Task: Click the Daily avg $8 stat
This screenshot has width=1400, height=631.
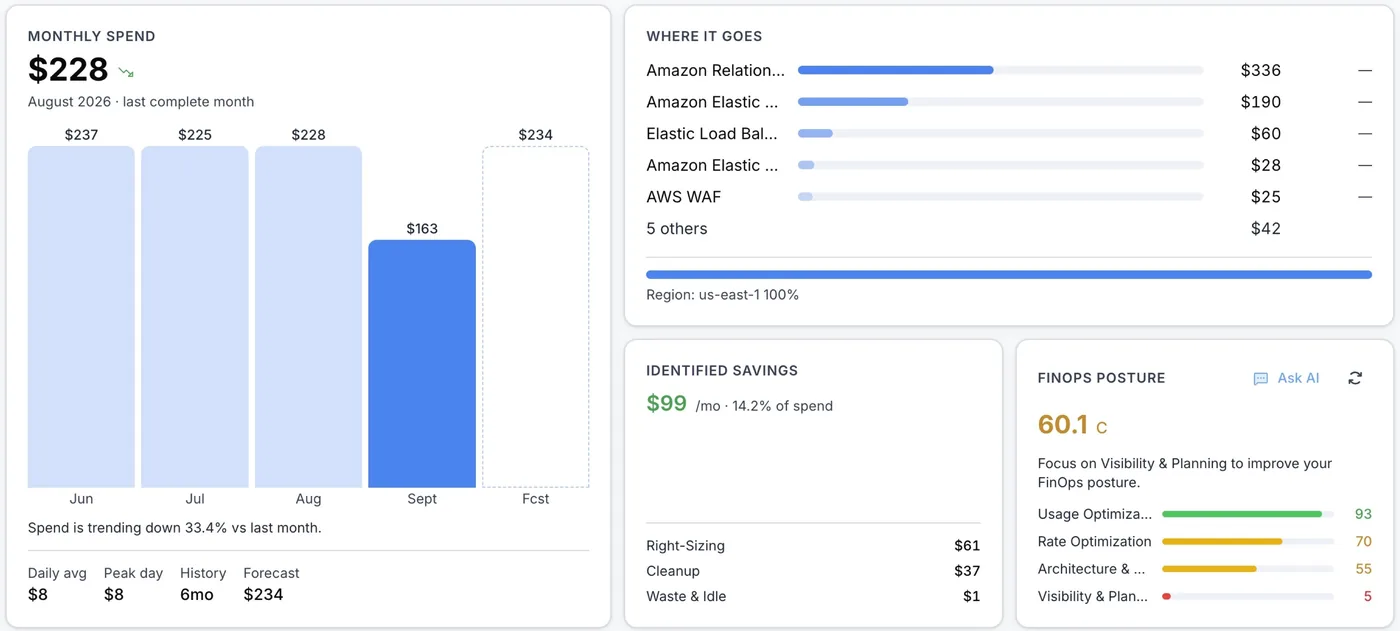Action: coord(57,584)
